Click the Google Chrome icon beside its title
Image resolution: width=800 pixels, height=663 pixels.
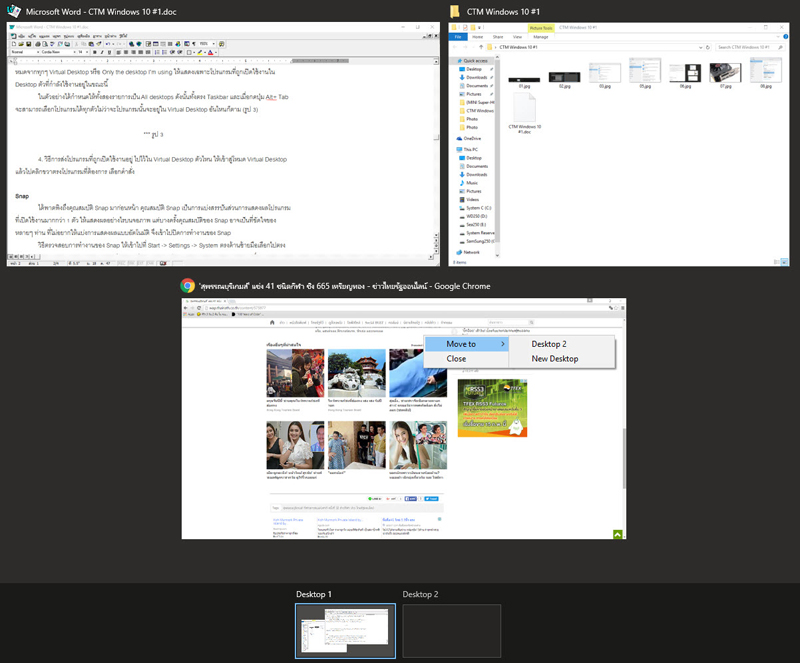(187, 286)
